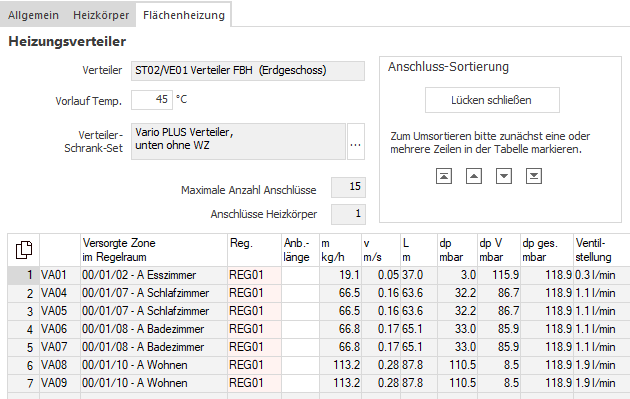Select row number 4 header
Viewport: 630px width, 399px height.
pyautogui.click(x=23, y=329)
